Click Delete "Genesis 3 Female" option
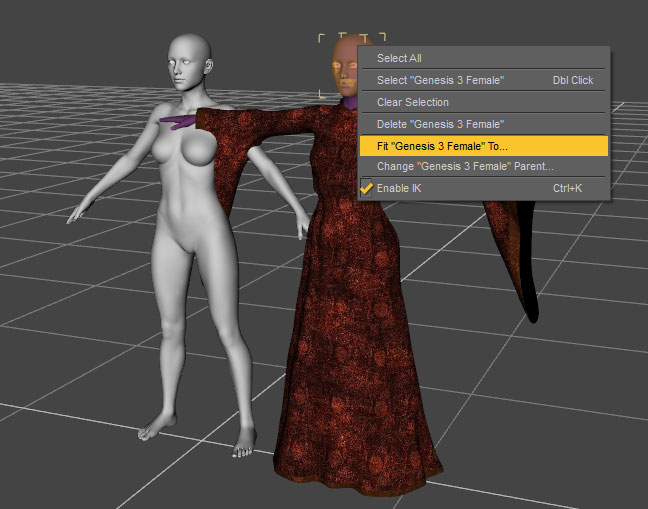 [x=484, y=124]
